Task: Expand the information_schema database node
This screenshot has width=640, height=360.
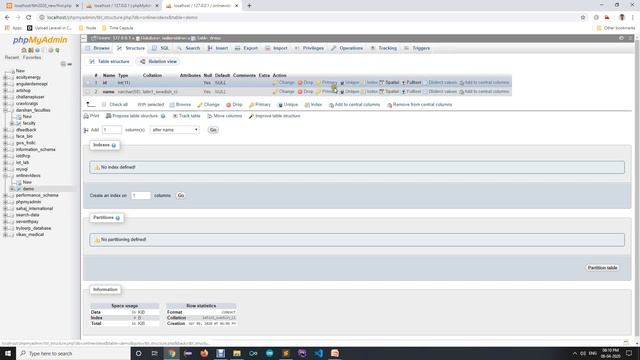Action: (x=5, y=149)
